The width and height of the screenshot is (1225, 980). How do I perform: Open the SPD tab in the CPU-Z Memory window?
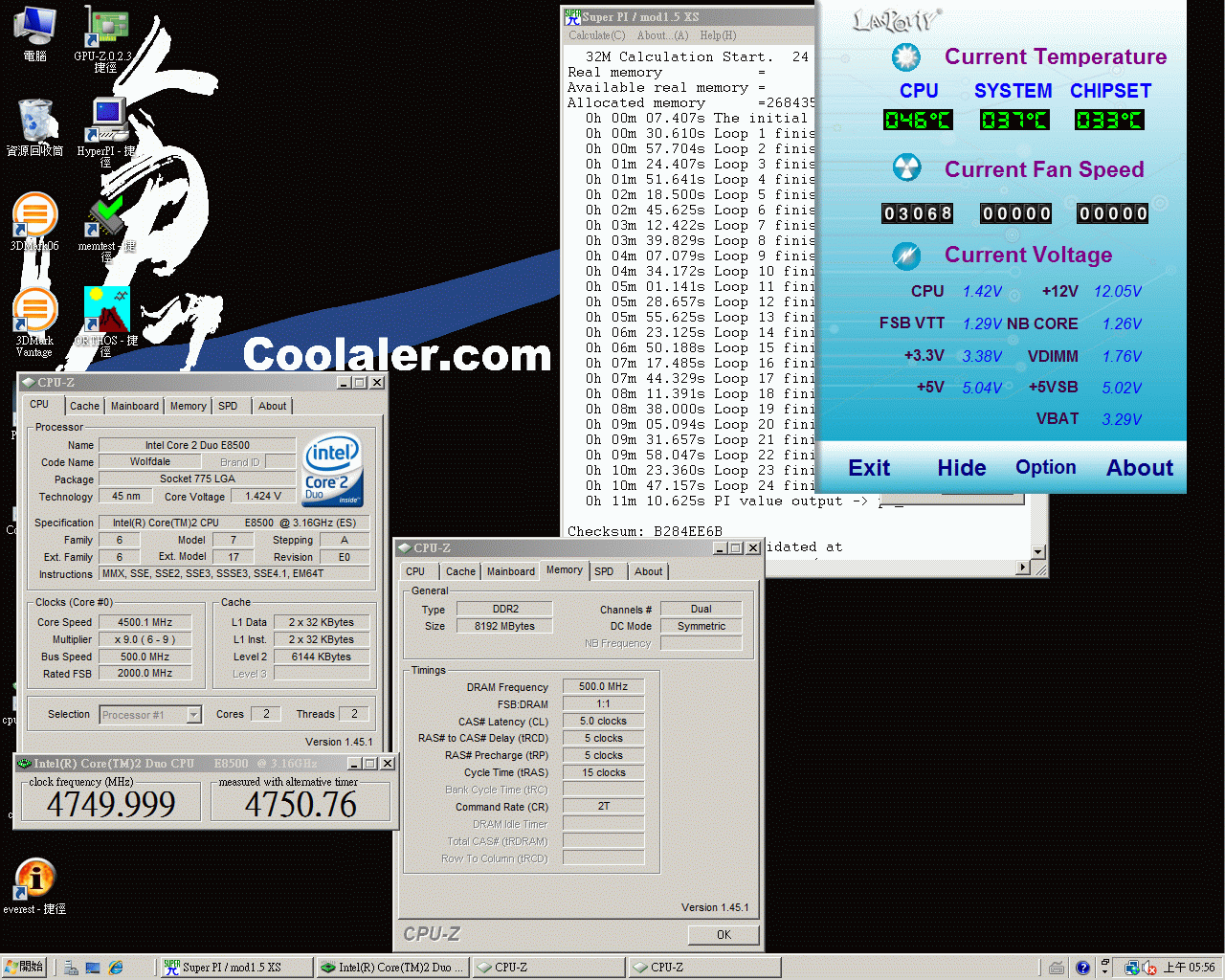pyautogui.click(x=604, y=571)
